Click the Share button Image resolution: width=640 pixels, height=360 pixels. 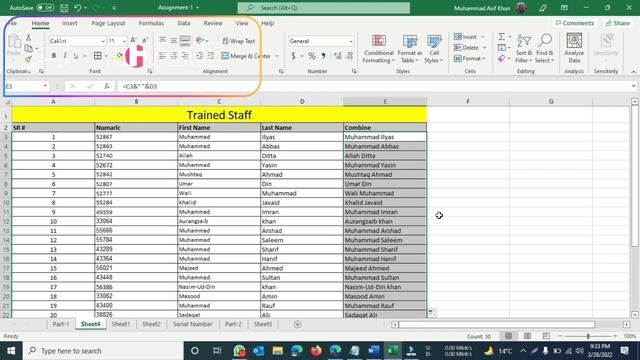(618, 23)
